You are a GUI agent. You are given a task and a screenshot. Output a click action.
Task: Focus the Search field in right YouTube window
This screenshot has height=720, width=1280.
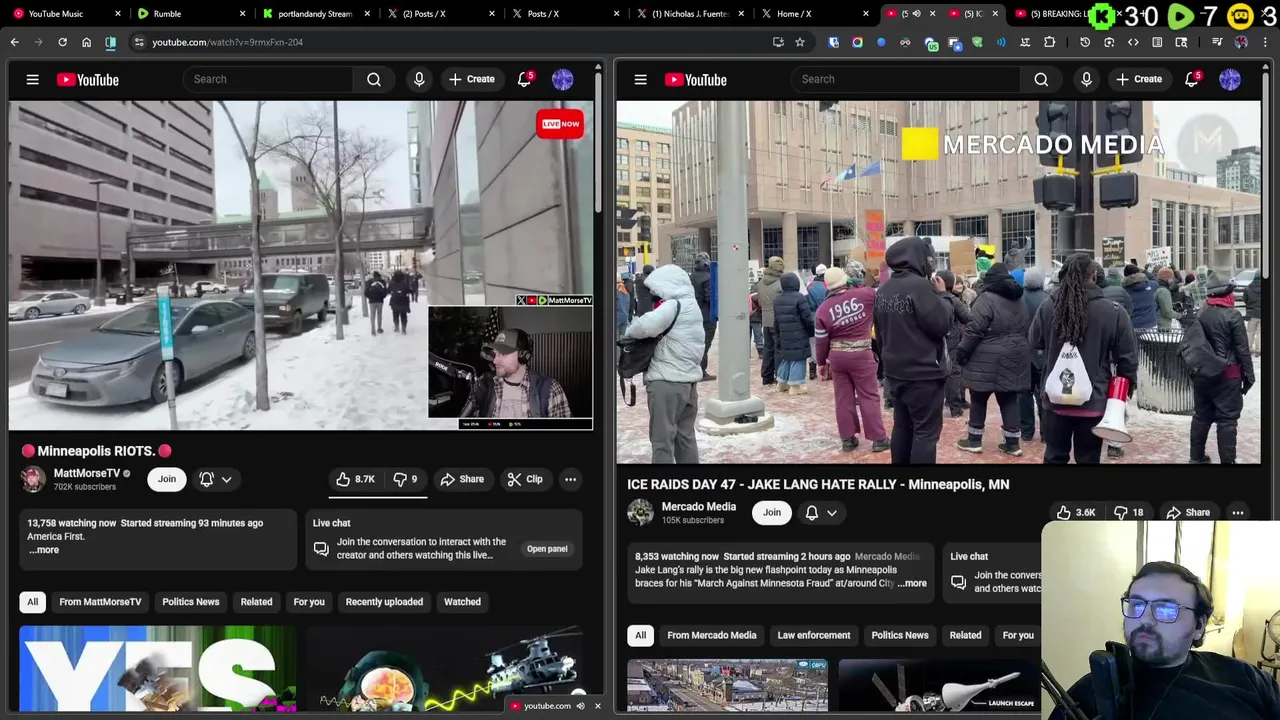tap(905, 79)
